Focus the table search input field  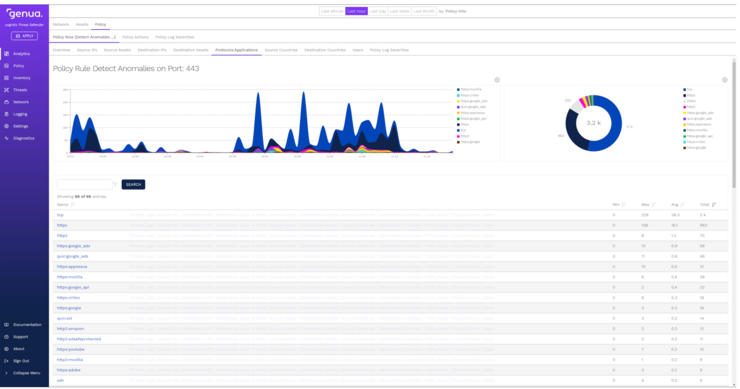84,185
